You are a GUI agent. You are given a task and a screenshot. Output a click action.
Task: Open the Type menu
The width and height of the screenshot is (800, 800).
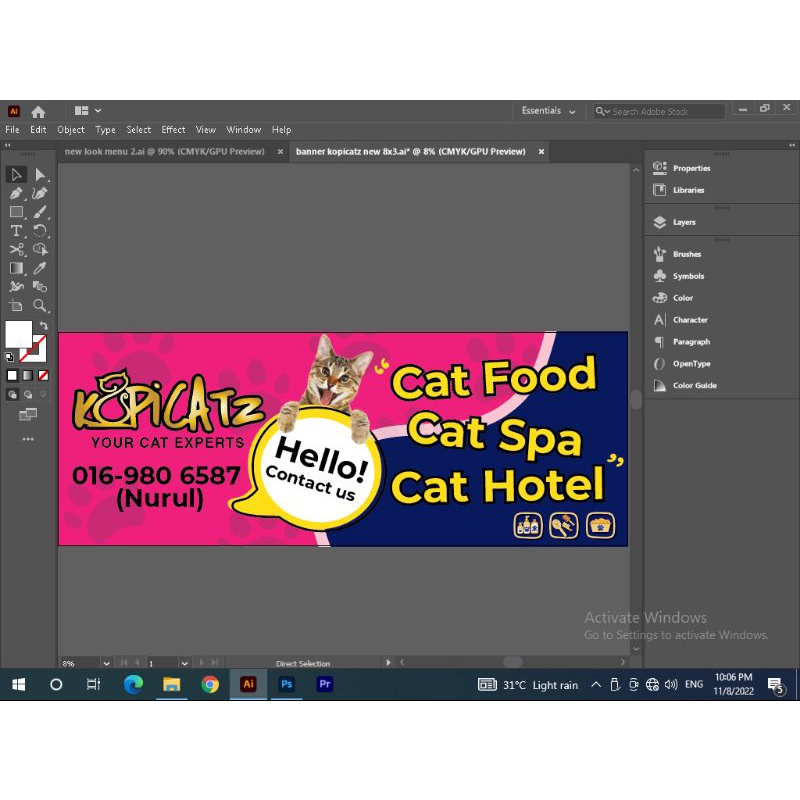pyautogui.click(x=105, y=130)
